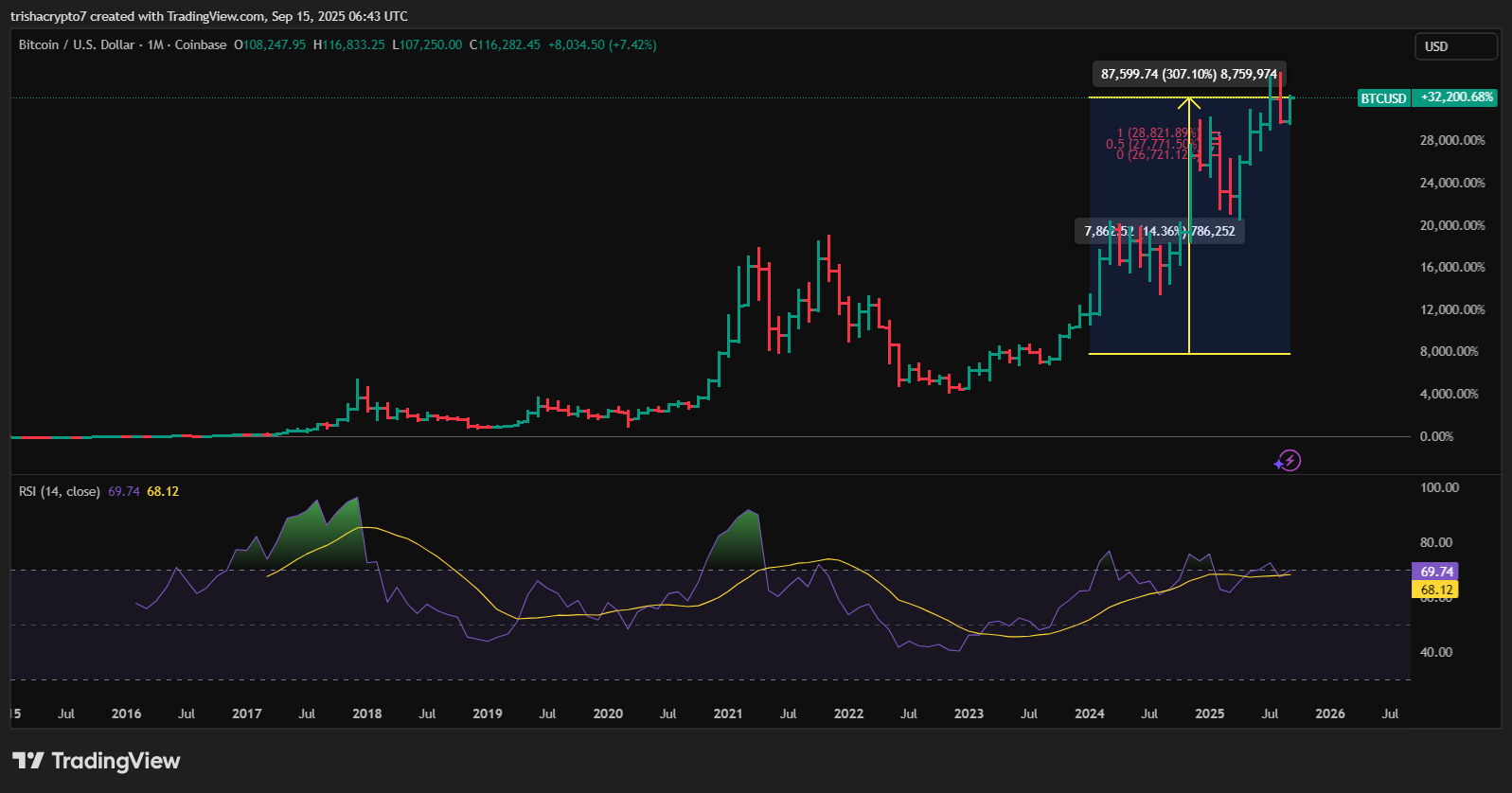Click the 80.00 level on RSI scale
The image size is (1512, 793).
pyautogui.click(x=1435, y=542)
